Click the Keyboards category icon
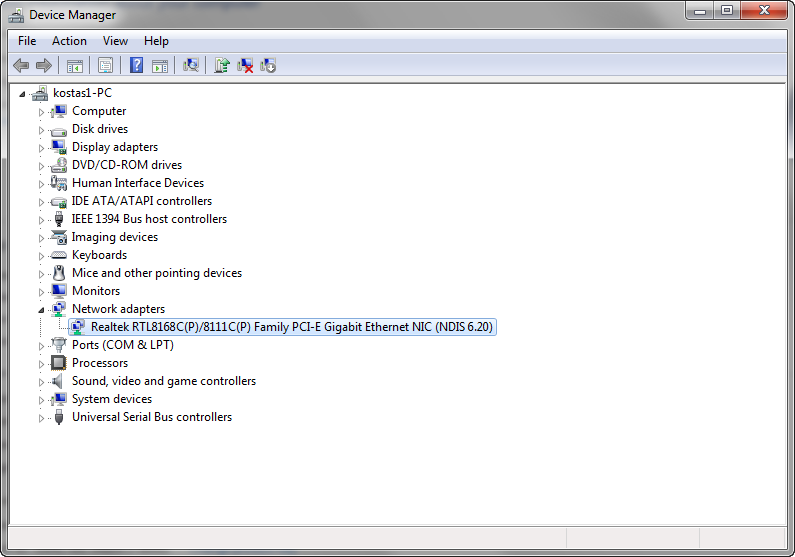 point(59,255)
